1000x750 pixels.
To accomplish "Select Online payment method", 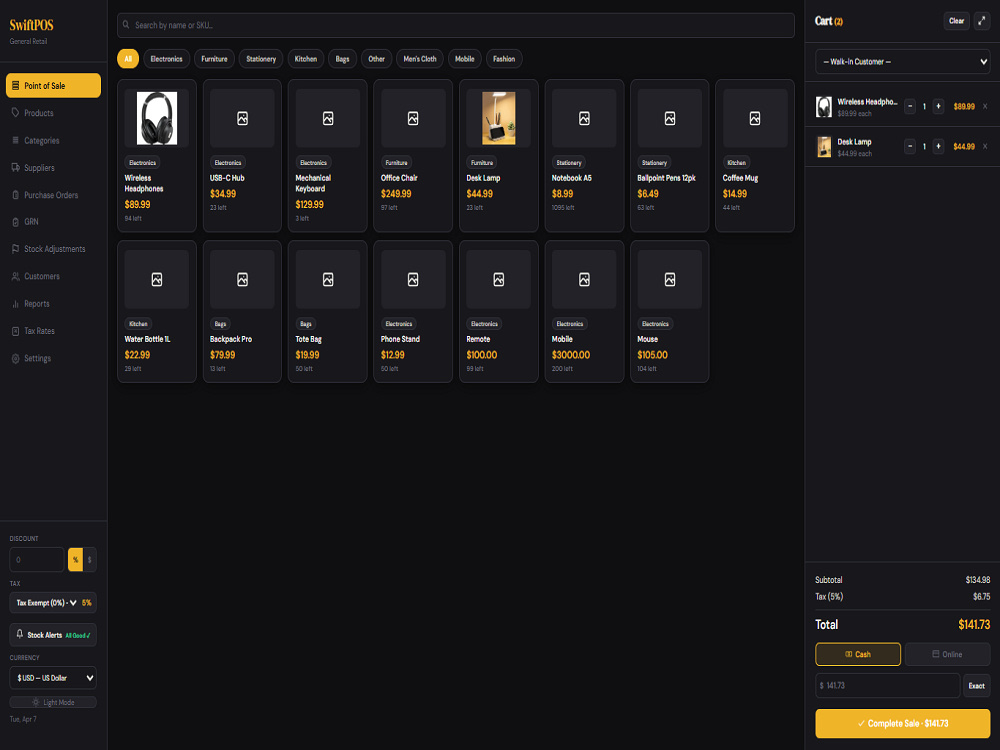I will [948, 654].
